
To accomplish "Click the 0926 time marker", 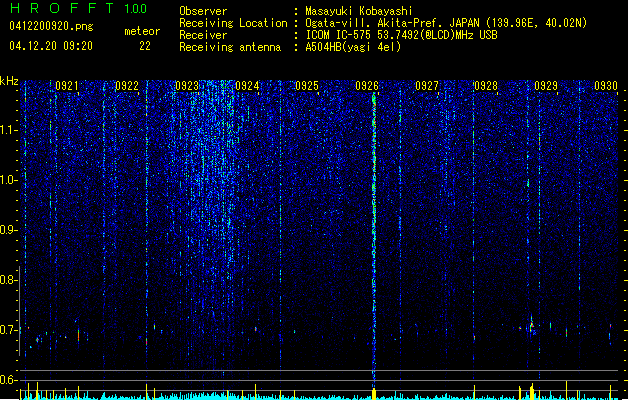I will pos(367,86).
